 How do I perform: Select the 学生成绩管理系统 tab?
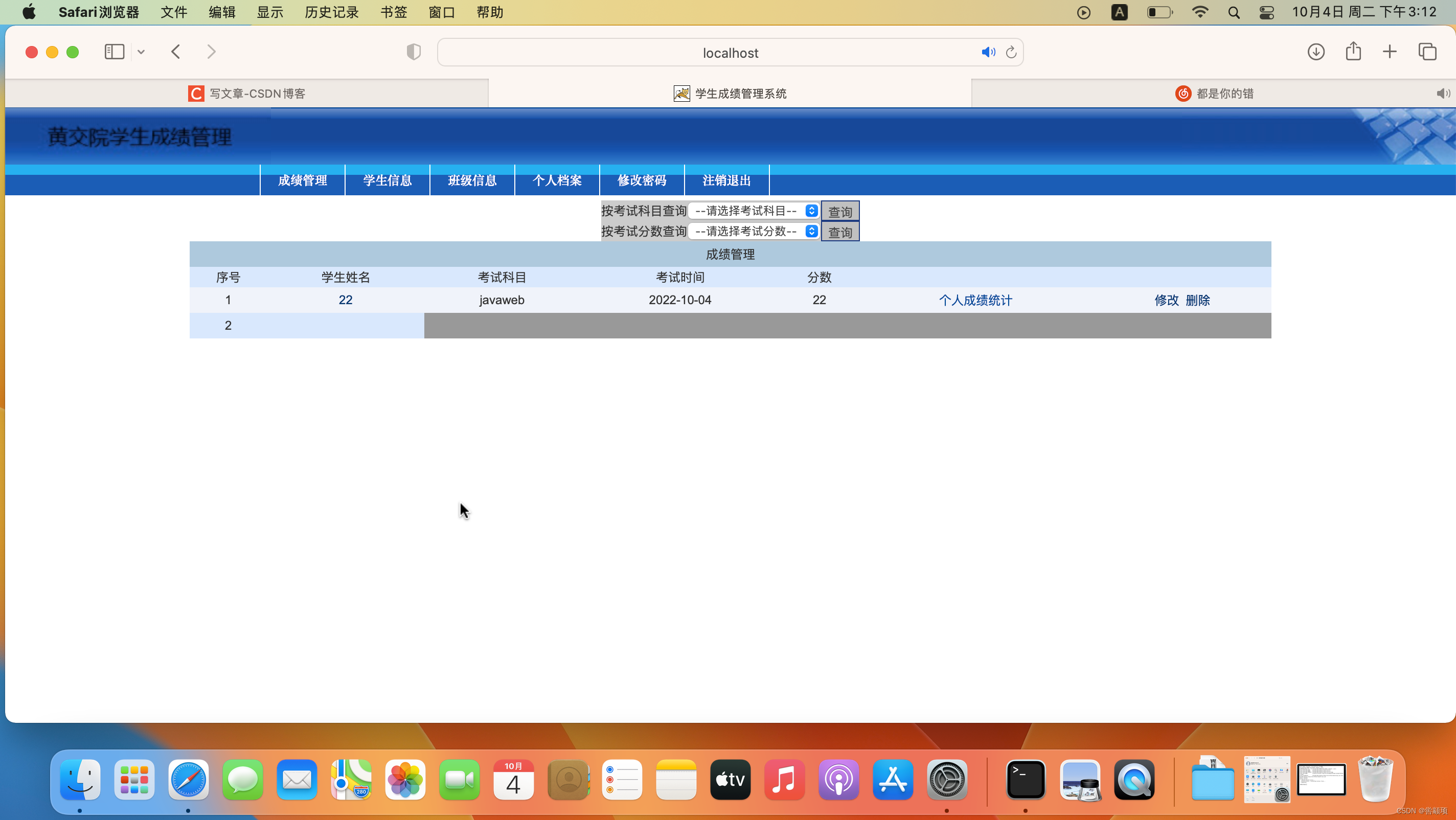(730, 93)
